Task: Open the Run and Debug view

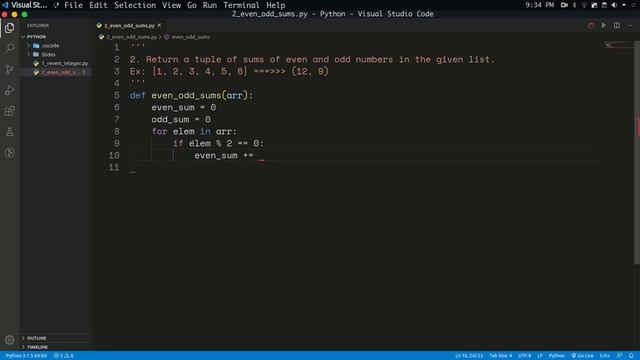Action: (x=9, y=90)
